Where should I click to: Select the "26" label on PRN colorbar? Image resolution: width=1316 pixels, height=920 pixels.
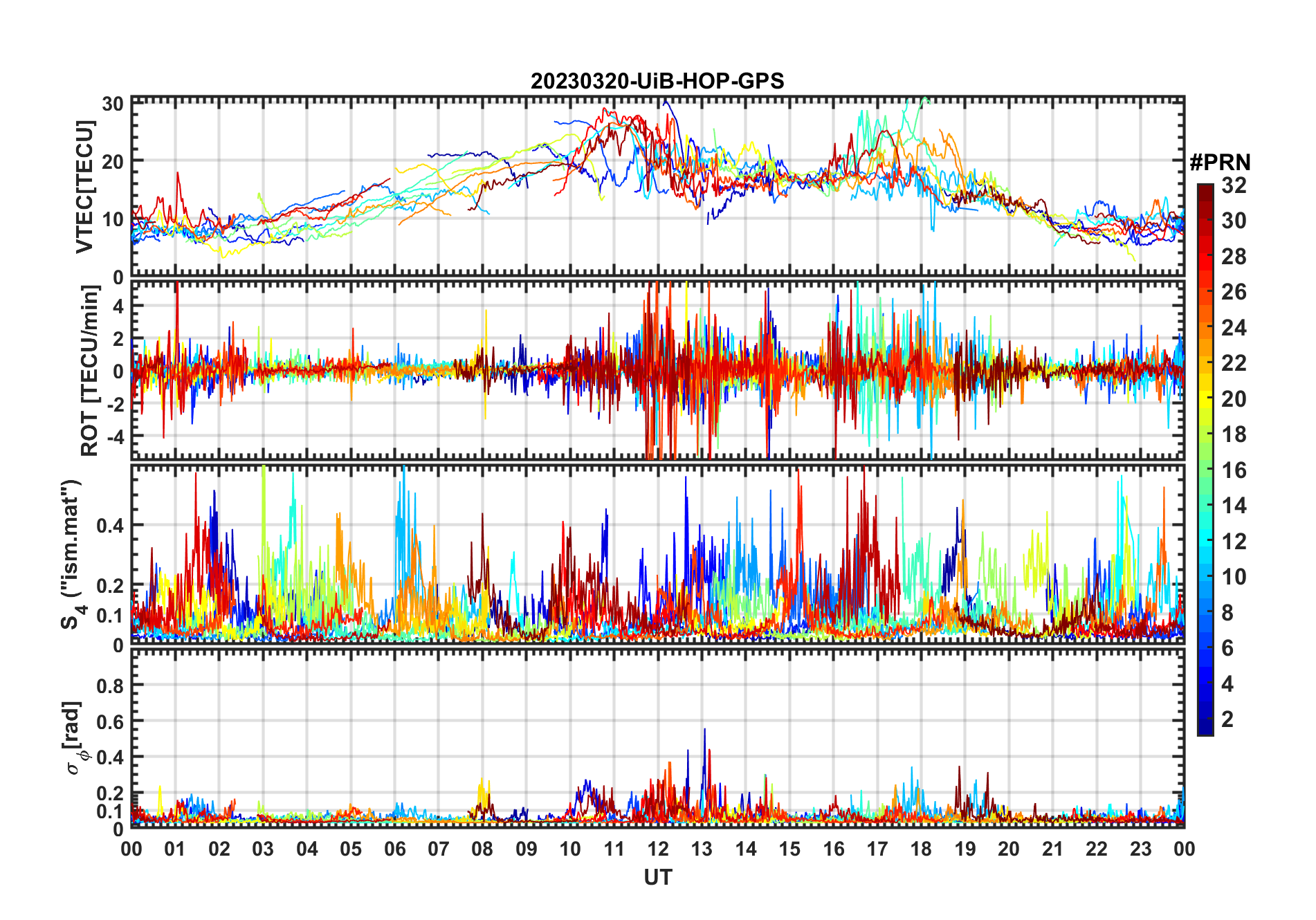[1234, 292]
